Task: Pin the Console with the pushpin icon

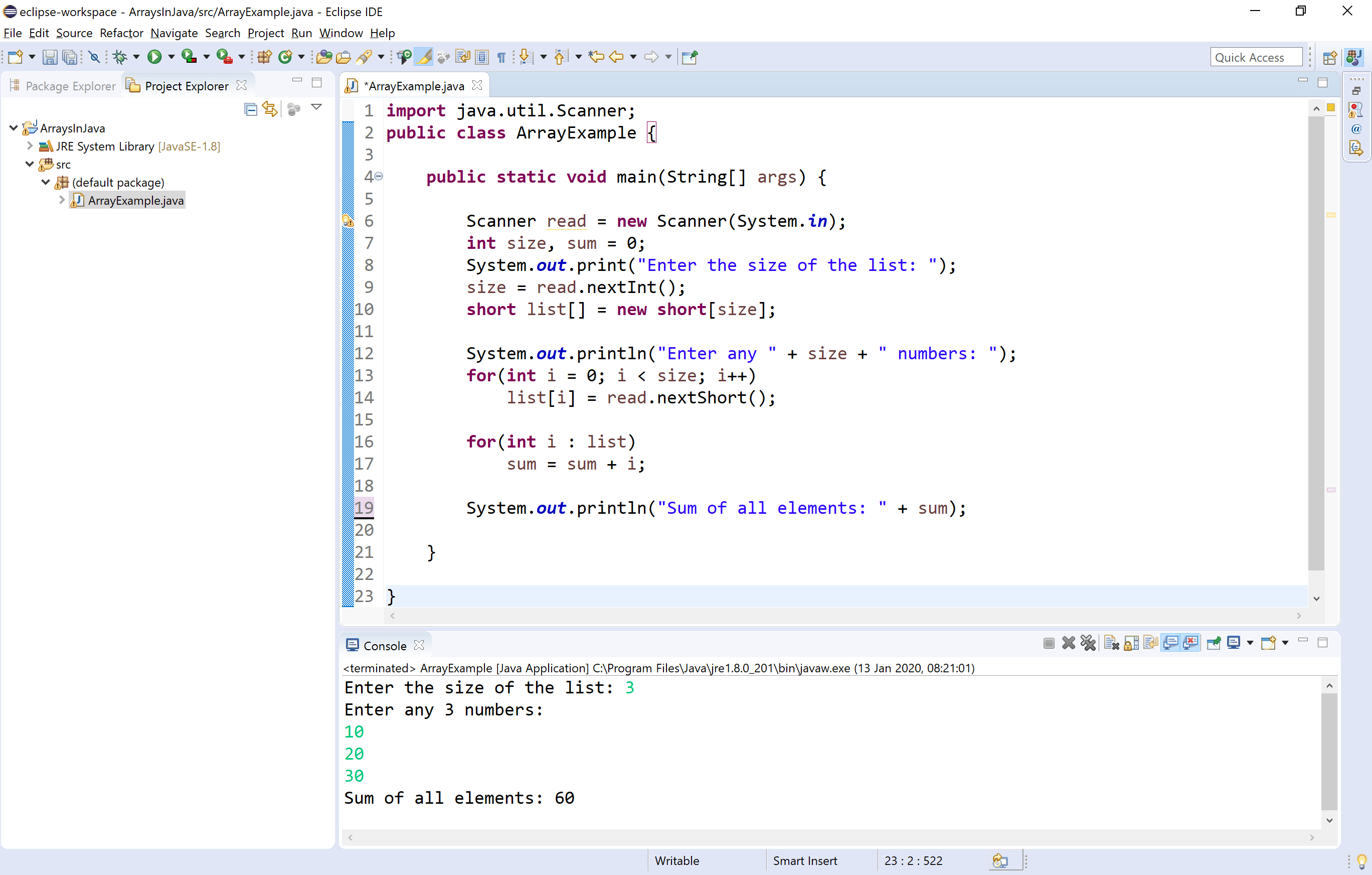Action: [x=1214, y=643]
